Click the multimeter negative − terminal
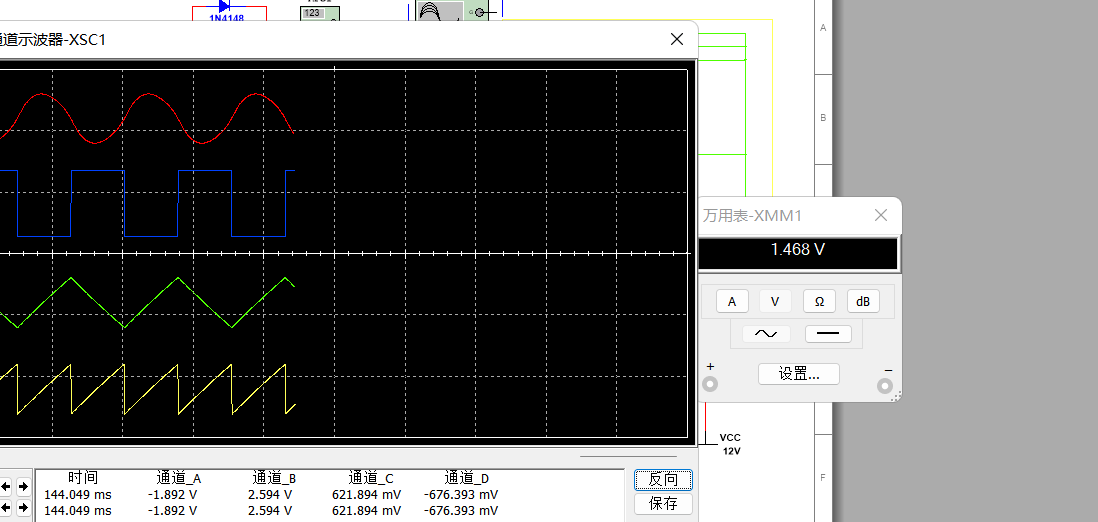The height and width of the screenshot is (522, 1098). click(885, 385)
